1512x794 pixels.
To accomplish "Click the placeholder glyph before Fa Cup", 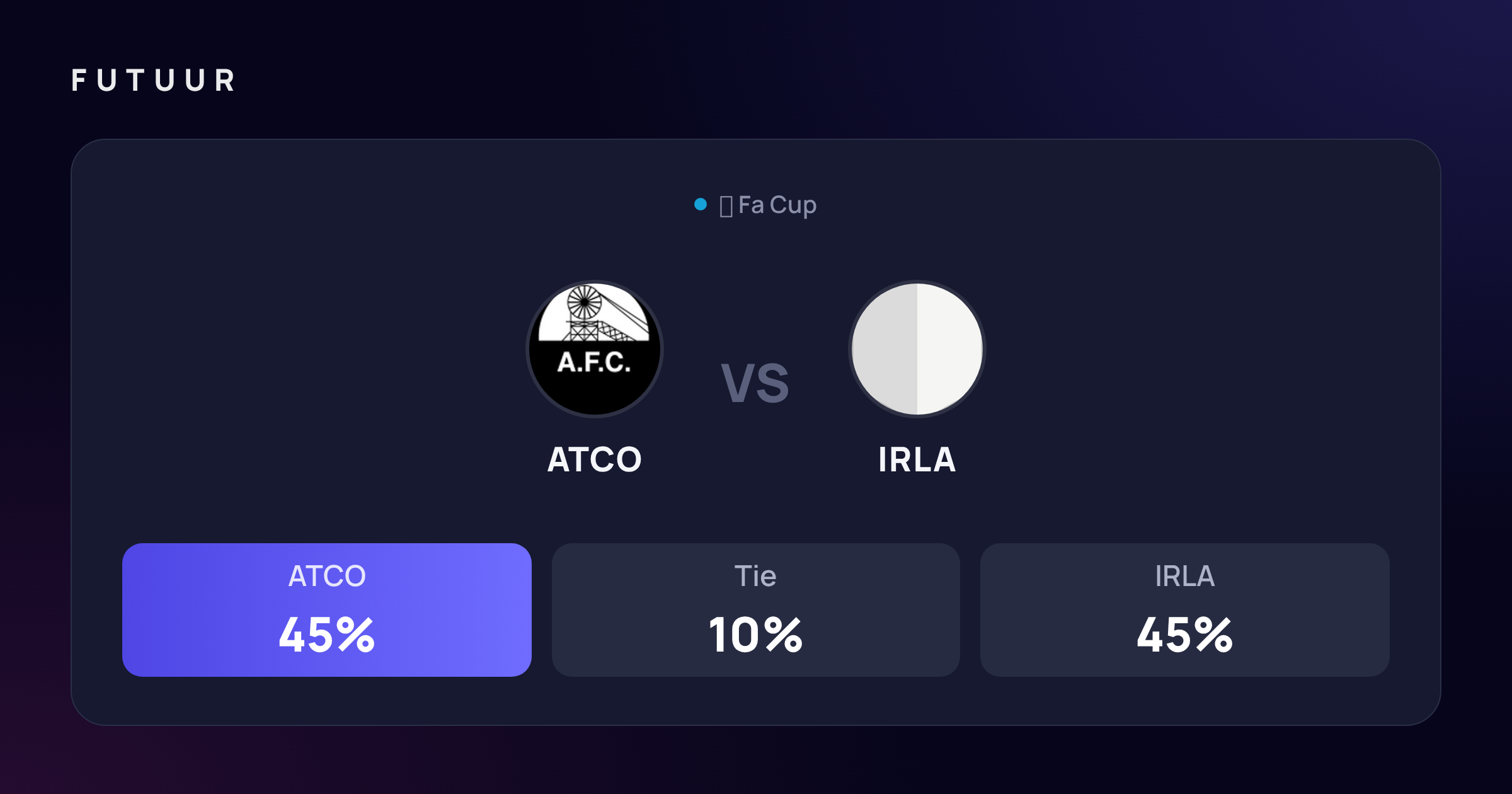I will click(726, 206).
